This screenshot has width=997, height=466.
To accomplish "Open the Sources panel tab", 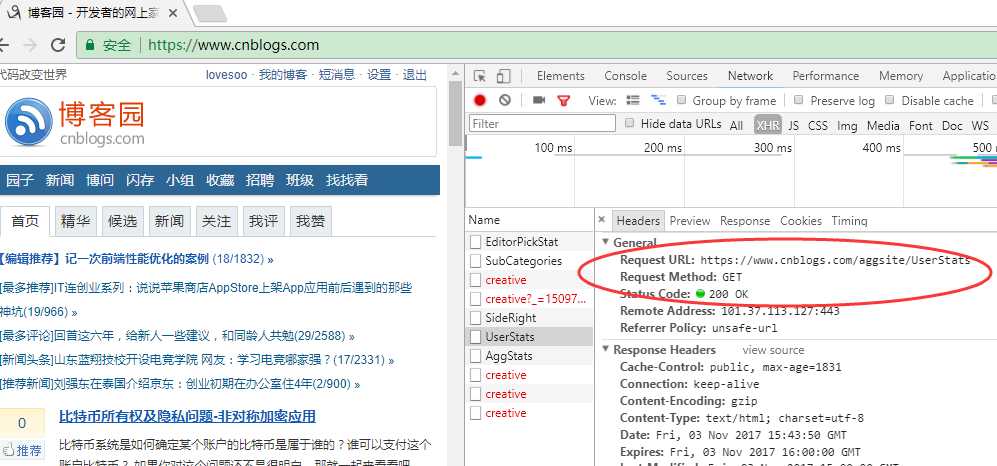I will pos(687,76).
